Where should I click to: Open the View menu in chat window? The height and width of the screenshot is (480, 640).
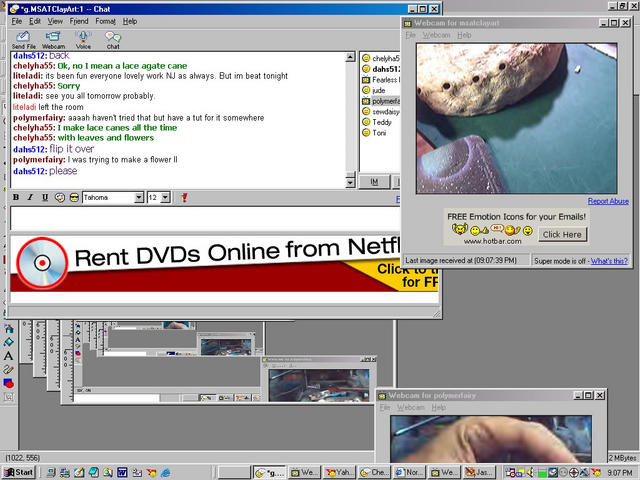55,21
